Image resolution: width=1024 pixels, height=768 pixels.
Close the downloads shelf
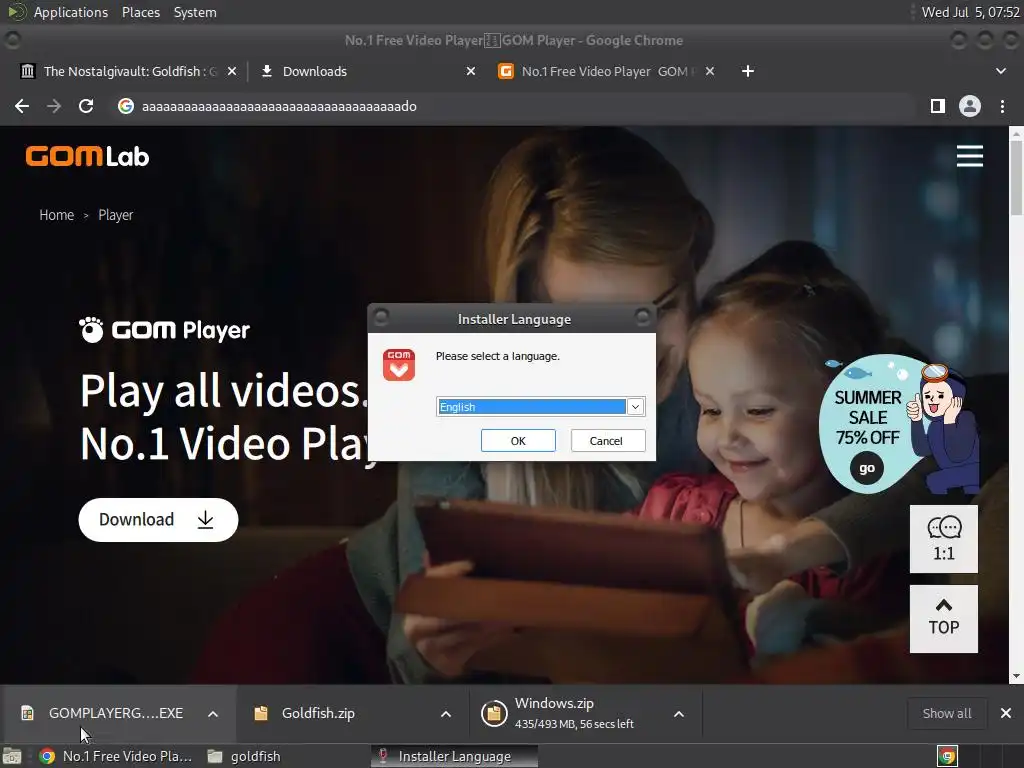[1006, 713]
